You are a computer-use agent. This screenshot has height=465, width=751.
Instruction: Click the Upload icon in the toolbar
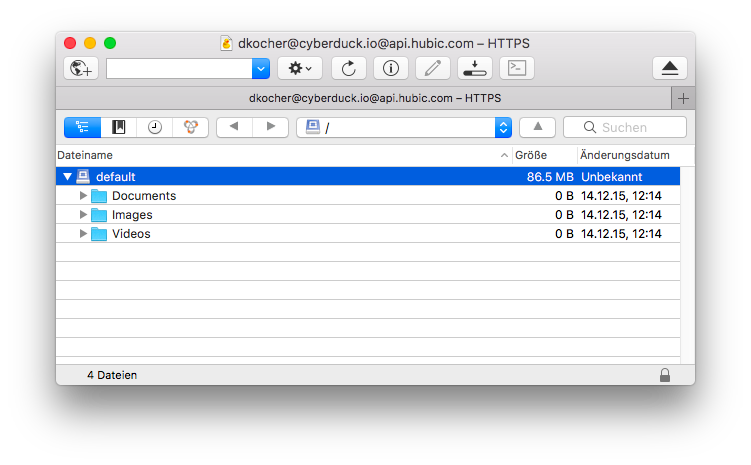coord(475,68)
